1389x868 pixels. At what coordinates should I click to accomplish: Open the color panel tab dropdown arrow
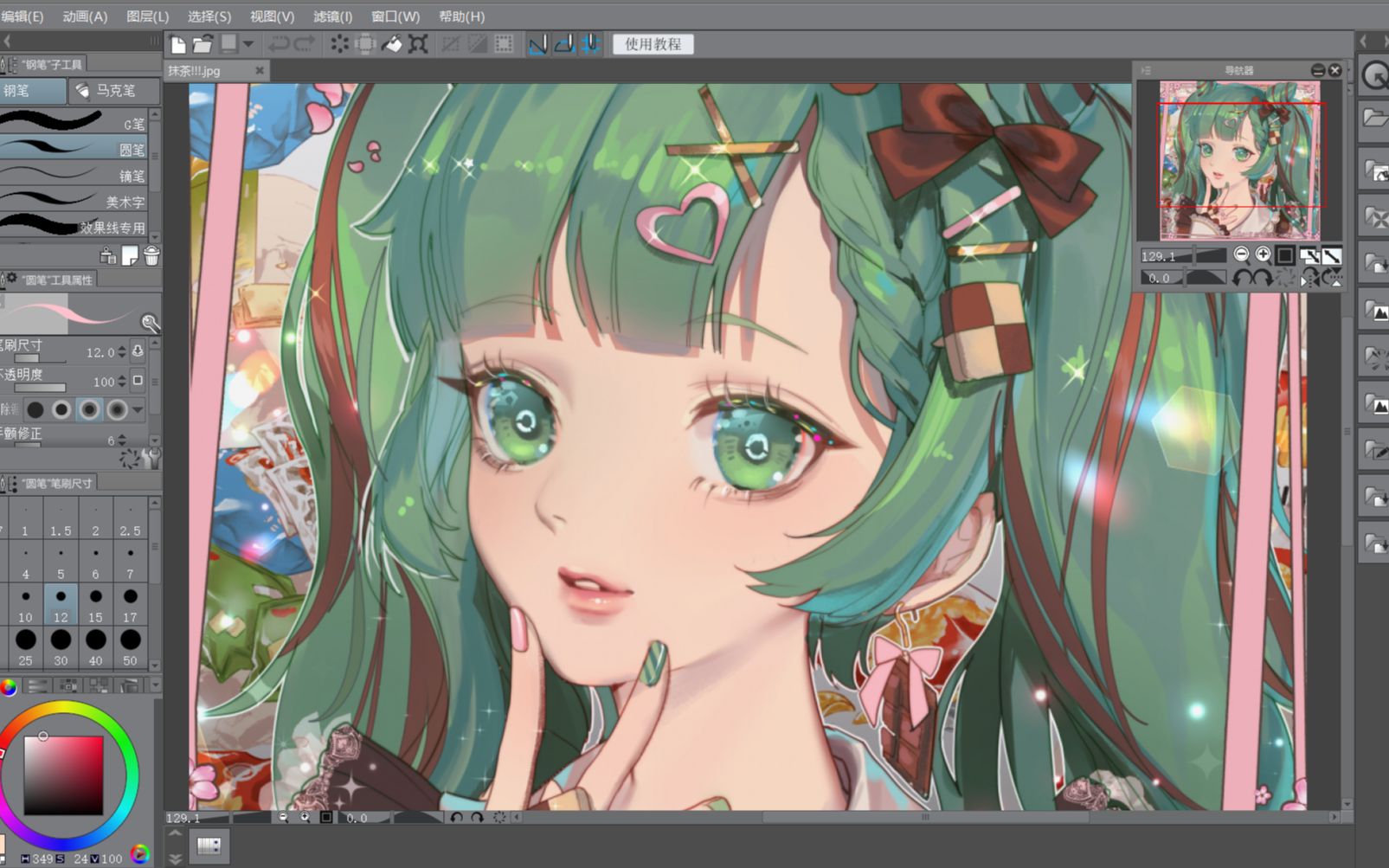(156, 685)
